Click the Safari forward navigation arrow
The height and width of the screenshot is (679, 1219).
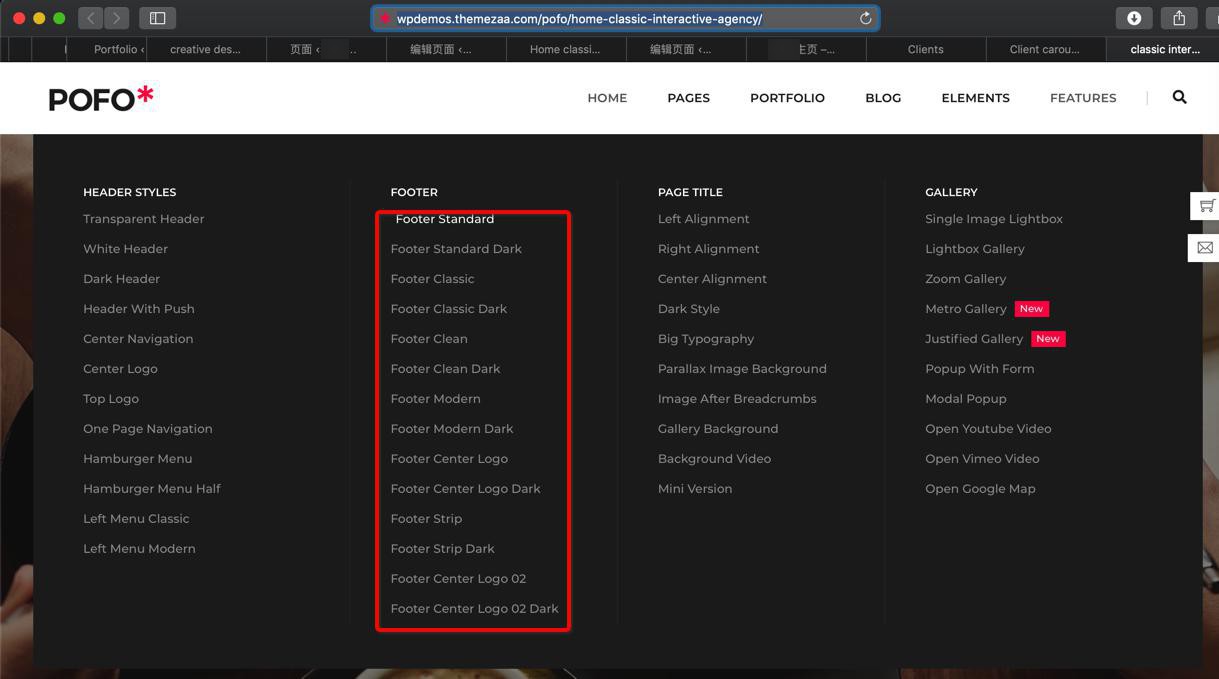coord(117,18)
